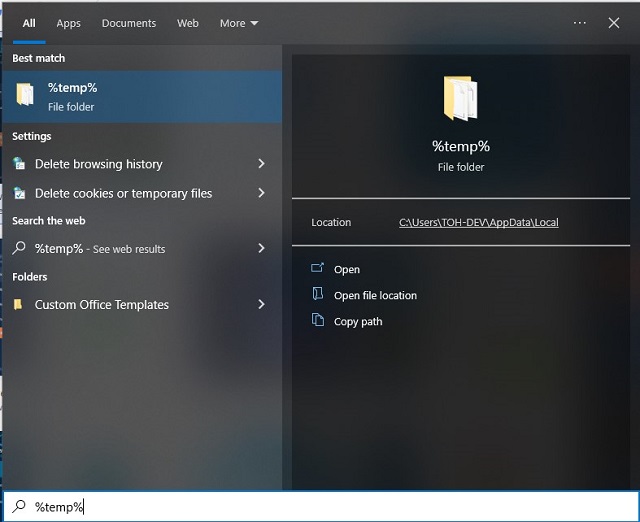Image resolution: width=640 pixels, height=522 pixels.
Task: Select the %temp% best match result
Action: click(x=142, y=97)
